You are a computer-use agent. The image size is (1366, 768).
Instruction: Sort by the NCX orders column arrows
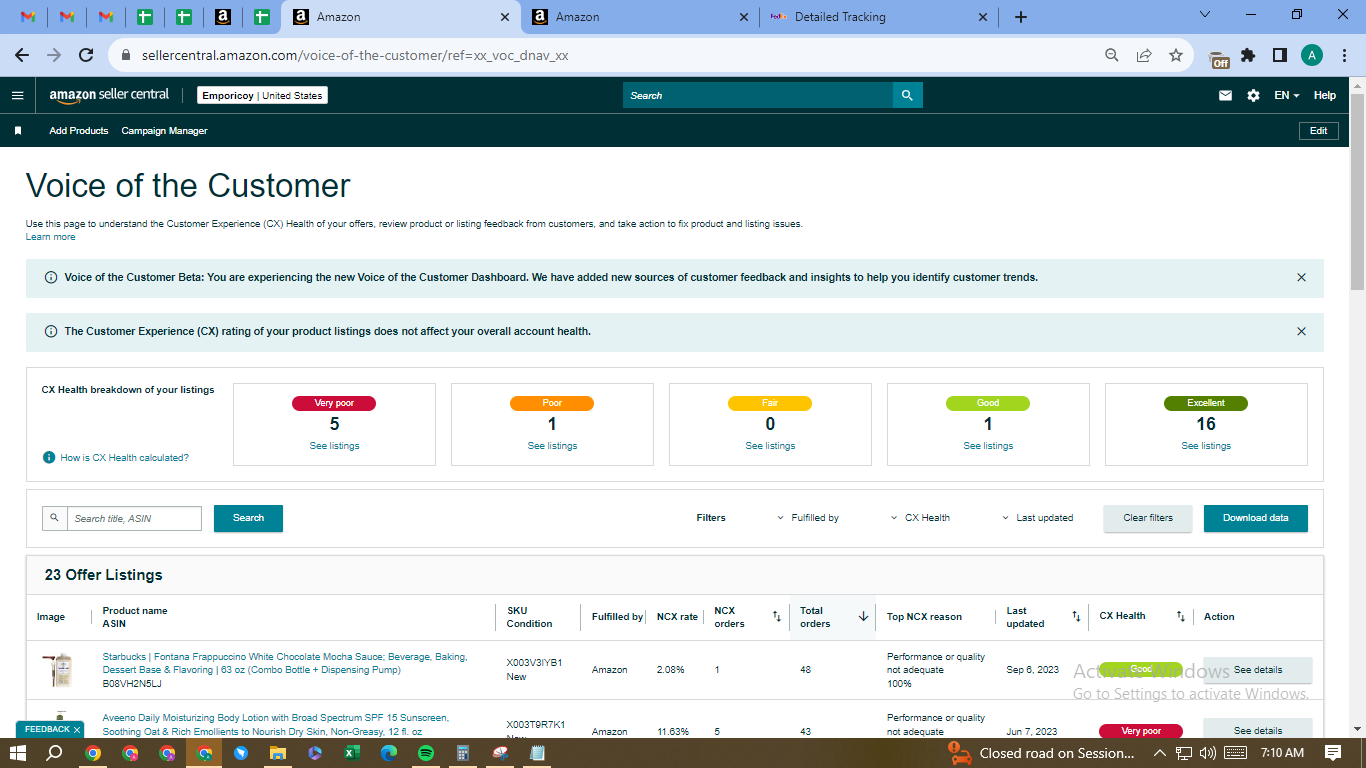(776, 617)
